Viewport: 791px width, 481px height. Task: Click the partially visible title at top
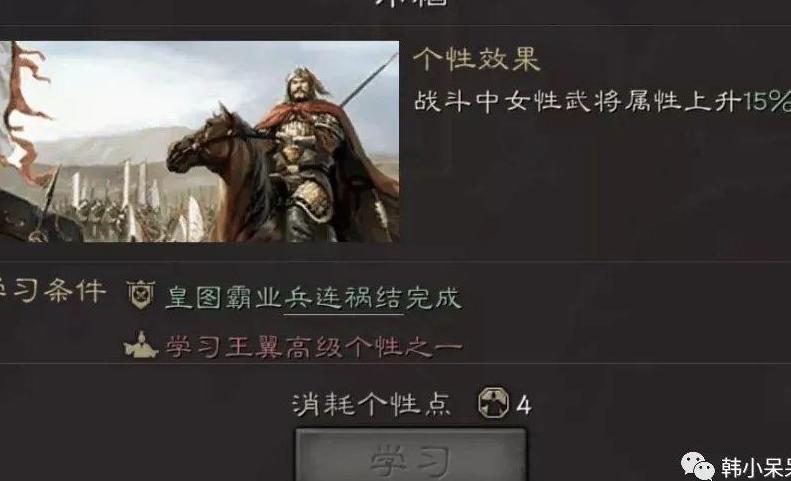click(x=410, y=3)
